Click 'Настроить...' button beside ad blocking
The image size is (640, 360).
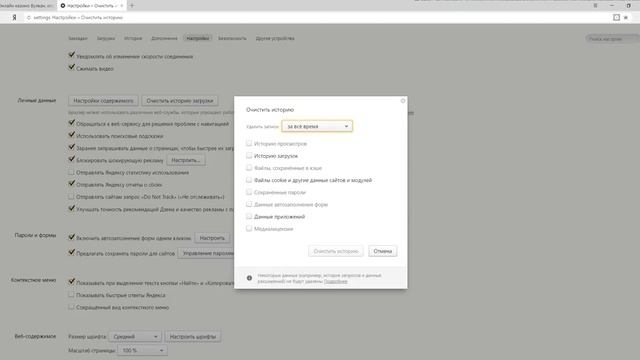click(186, 160)
